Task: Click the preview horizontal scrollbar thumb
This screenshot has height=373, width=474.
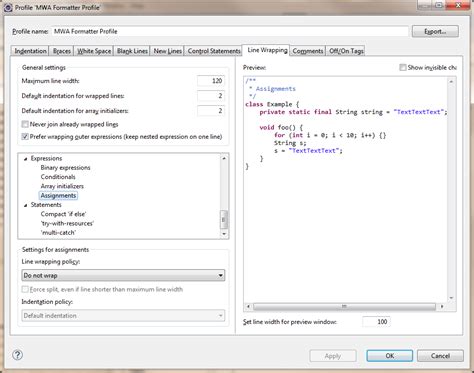Action: coord(344,306)
